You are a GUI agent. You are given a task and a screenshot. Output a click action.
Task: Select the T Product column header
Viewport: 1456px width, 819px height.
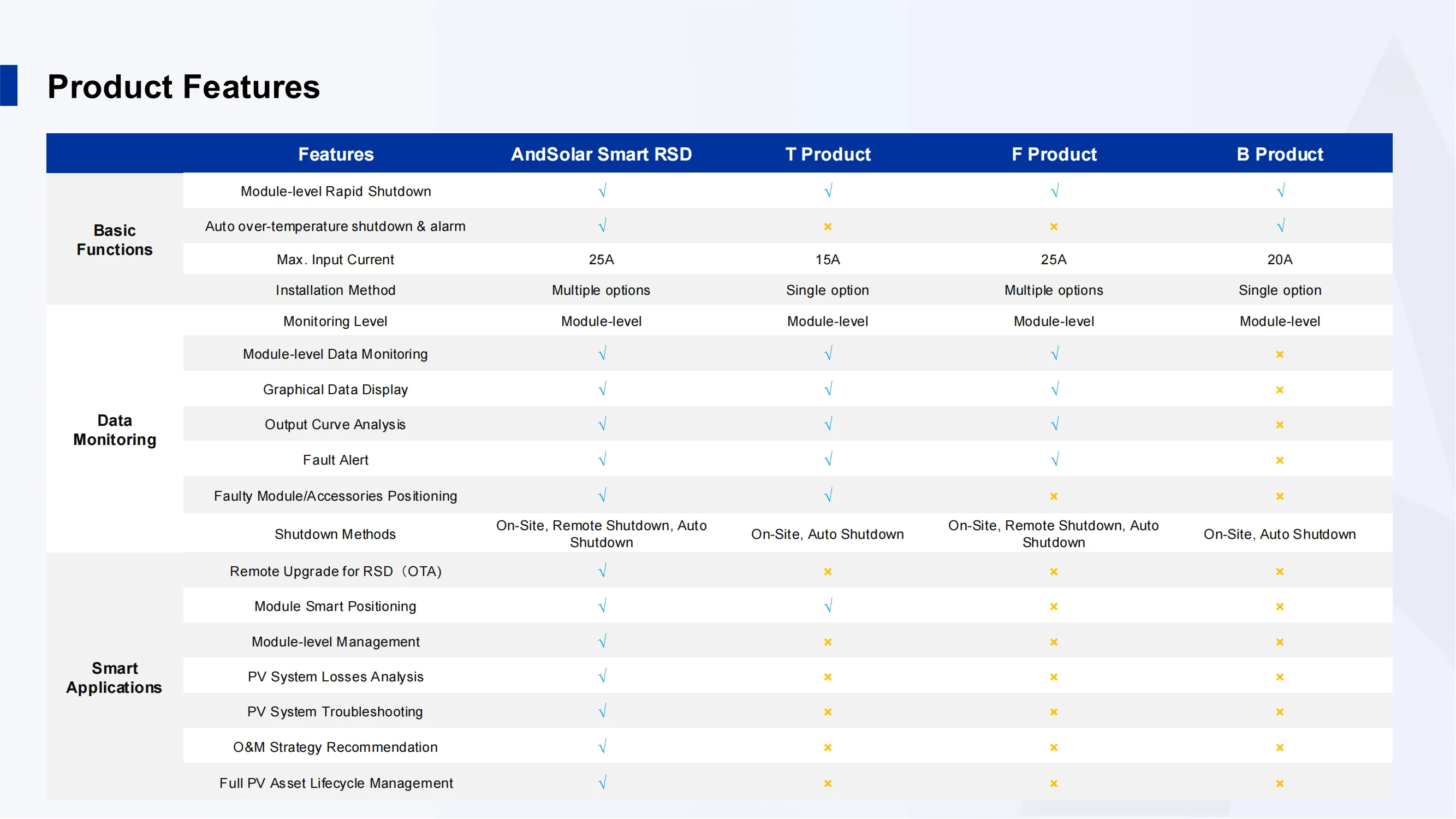click(x=828, y=155)
